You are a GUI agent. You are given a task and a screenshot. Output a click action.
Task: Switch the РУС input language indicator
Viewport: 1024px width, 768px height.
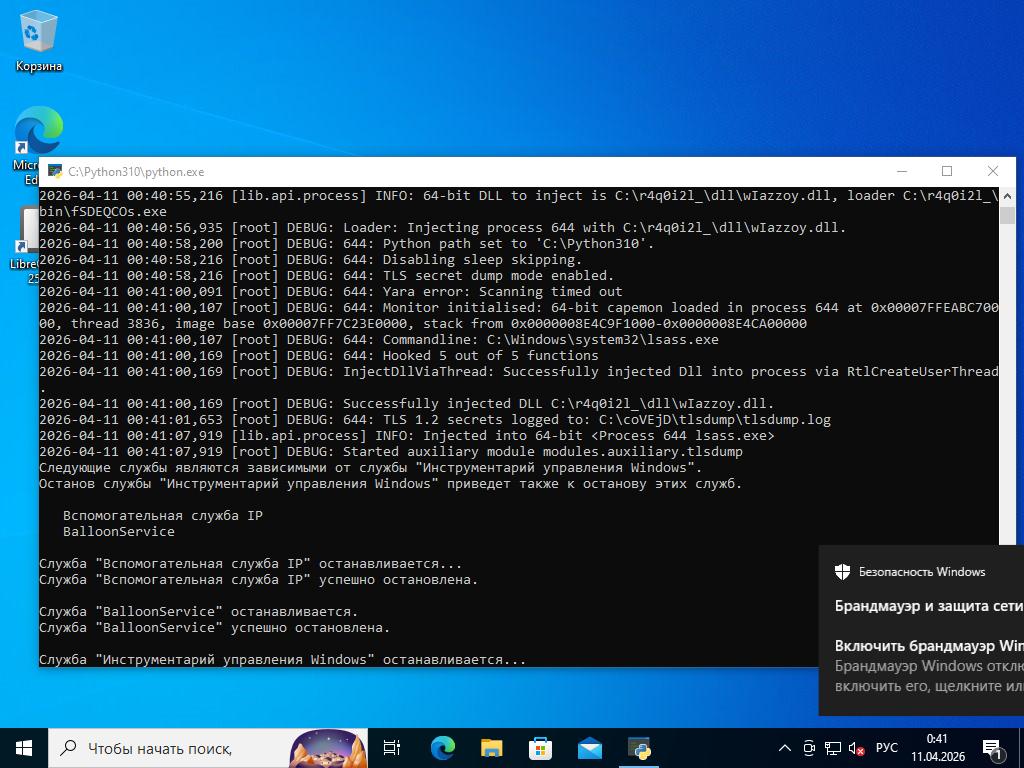[x=886, y=748]
